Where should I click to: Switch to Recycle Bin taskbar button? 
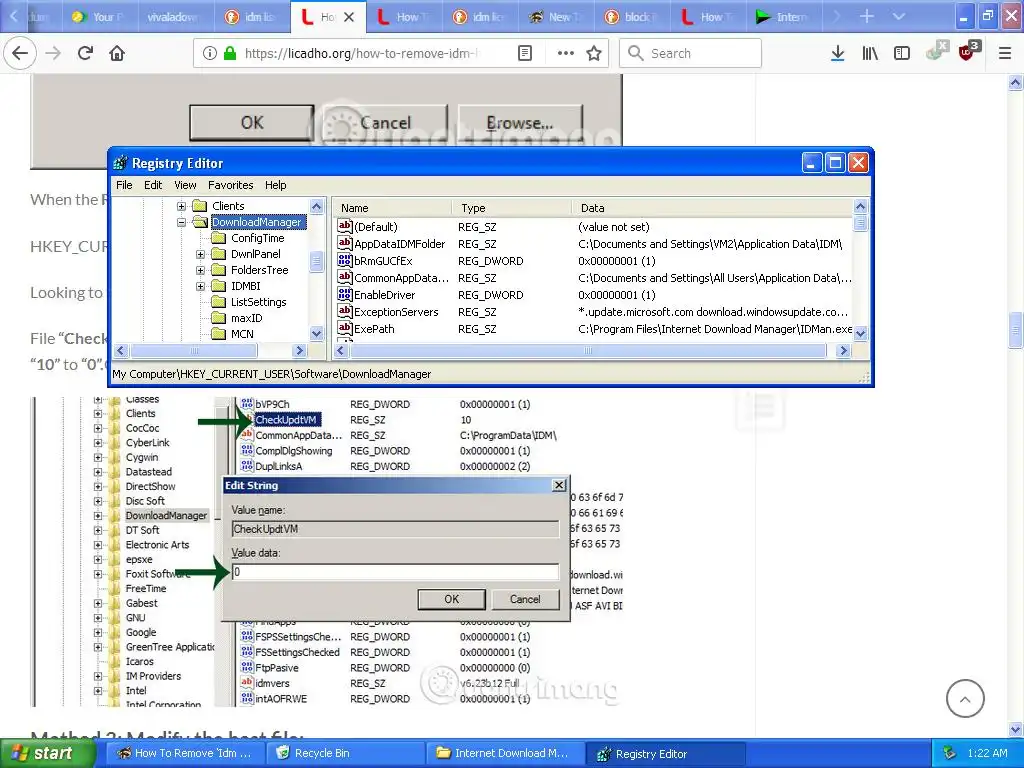pos(345,753)
